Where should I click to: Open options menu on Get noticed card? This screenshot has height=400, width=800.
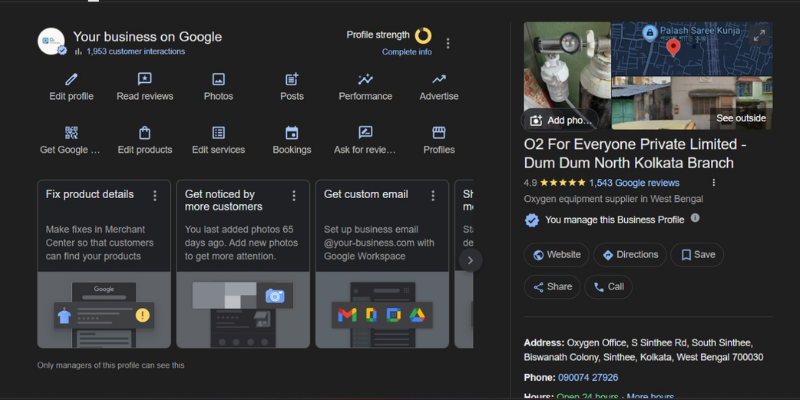coord(294,195)
